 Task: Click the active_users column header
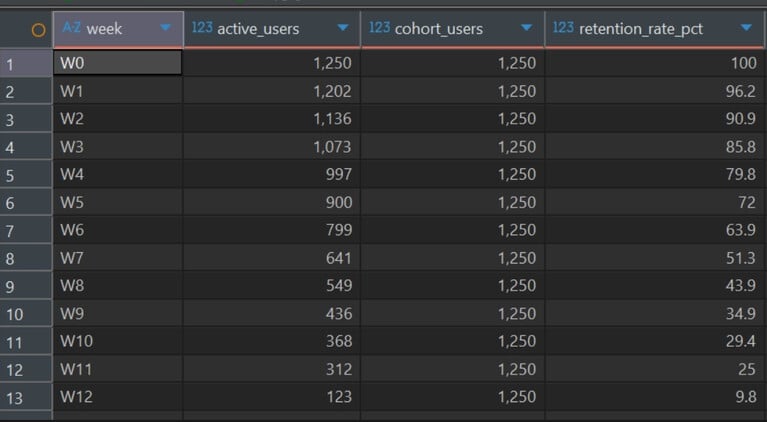[272, 29]
